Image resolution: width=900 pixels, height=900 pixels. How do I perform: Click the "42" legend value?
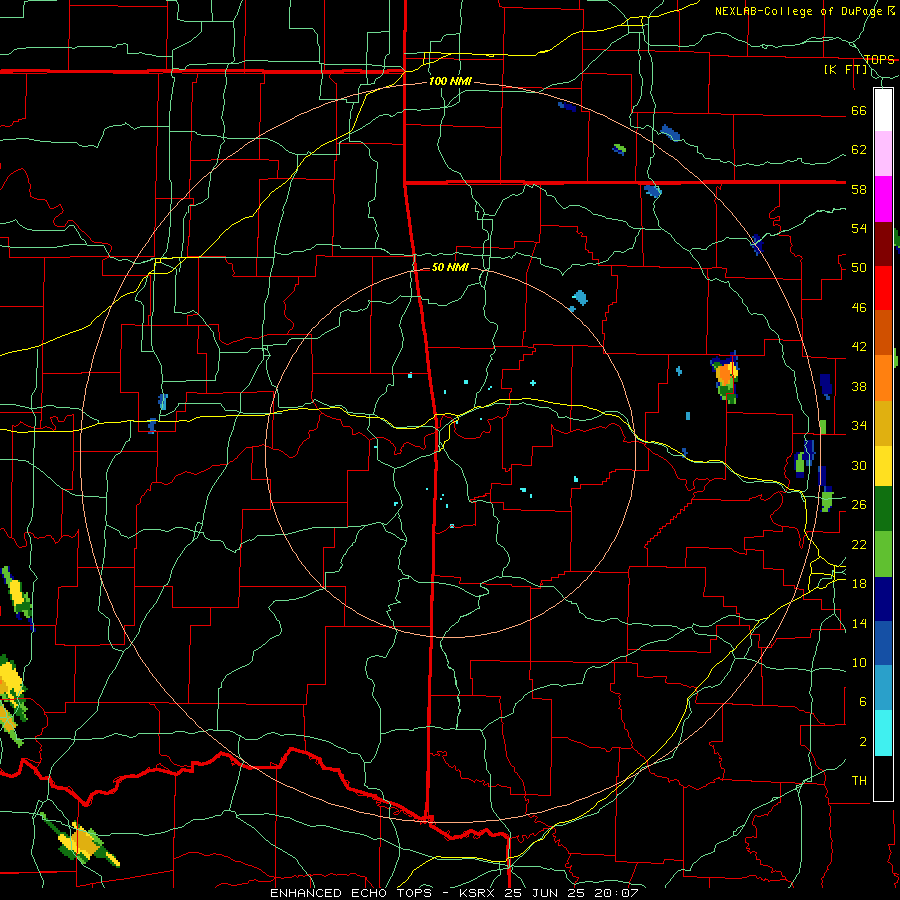859,347
